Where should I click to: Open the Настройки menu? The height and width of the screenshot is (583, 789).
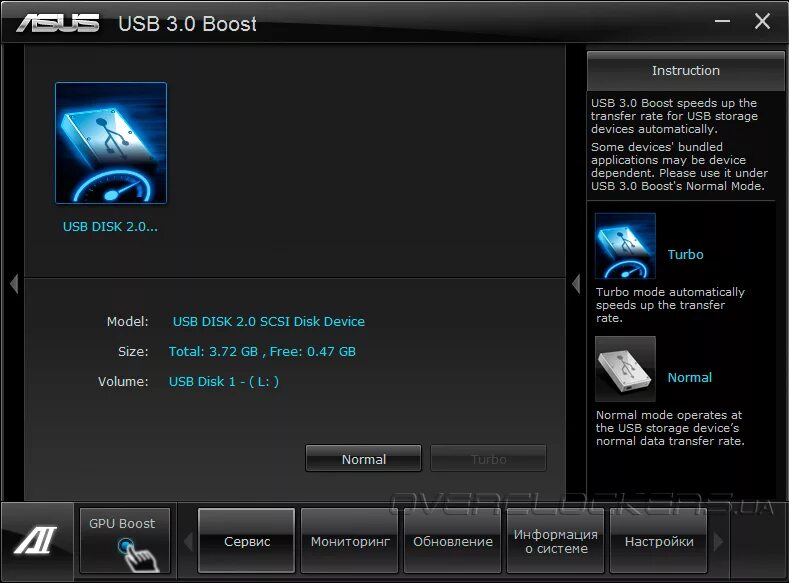point(659,541)
